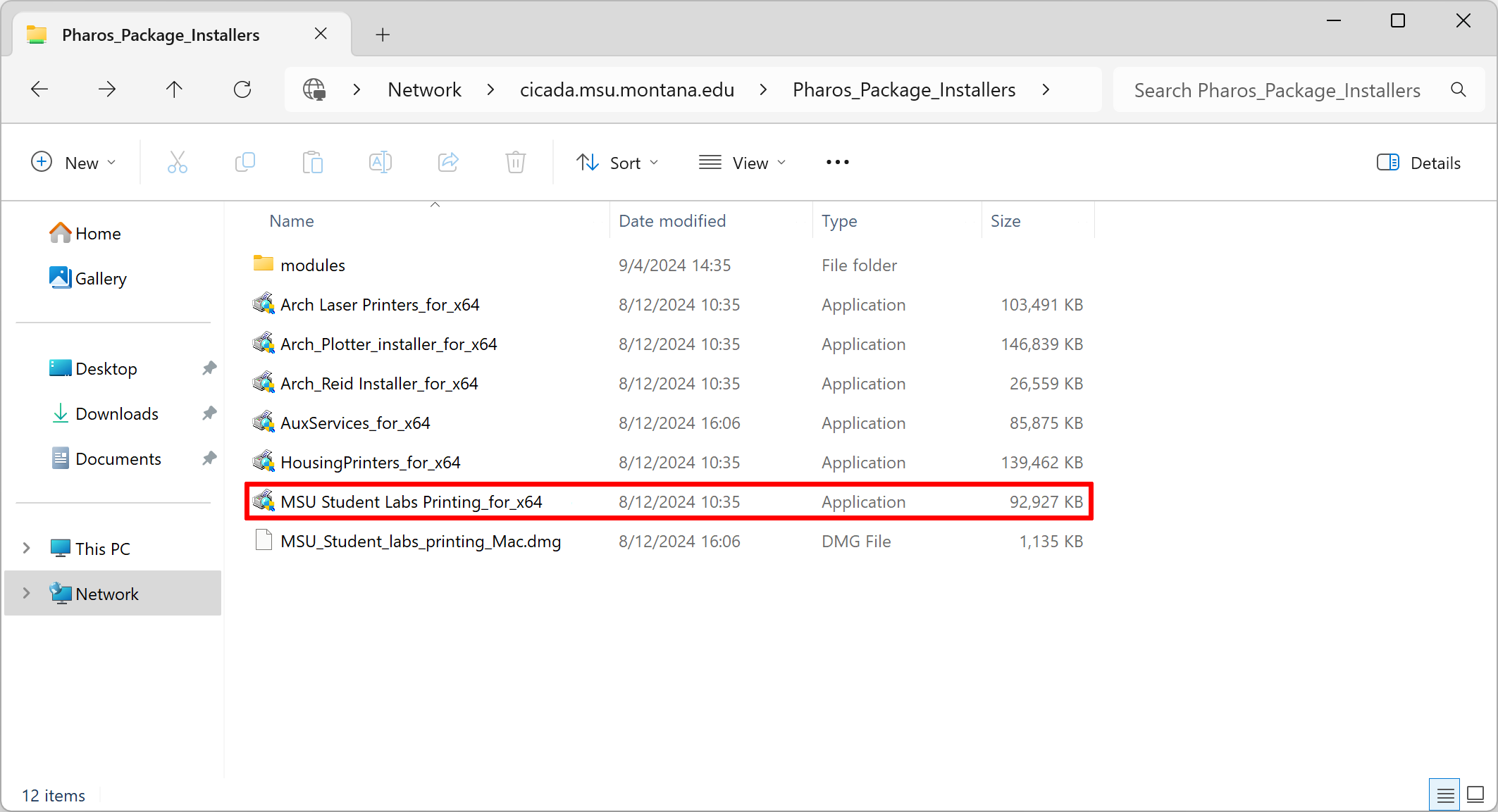Delete the selected file with the trash icon

click(x=515, y=162)
